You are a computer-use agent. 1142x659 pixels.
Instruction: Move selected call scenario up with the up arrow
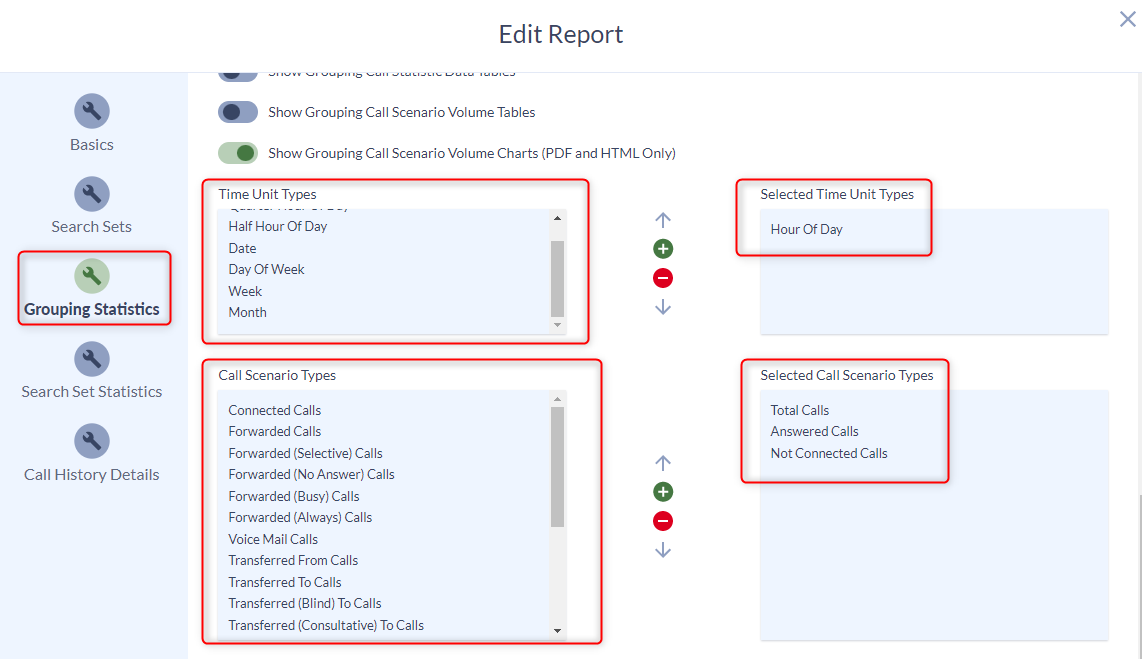coord(663,462)
